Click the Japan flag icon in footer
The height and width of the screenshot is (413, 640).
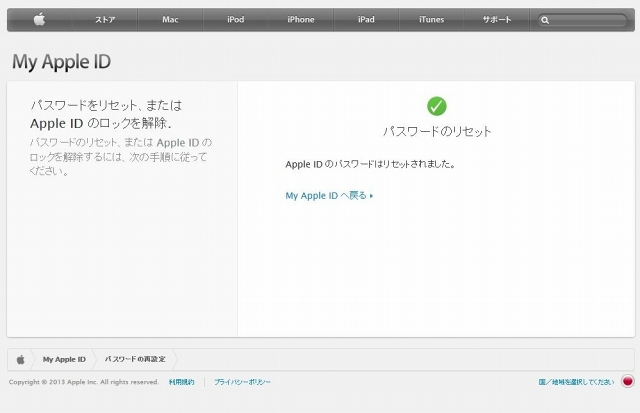click(627, 381)
